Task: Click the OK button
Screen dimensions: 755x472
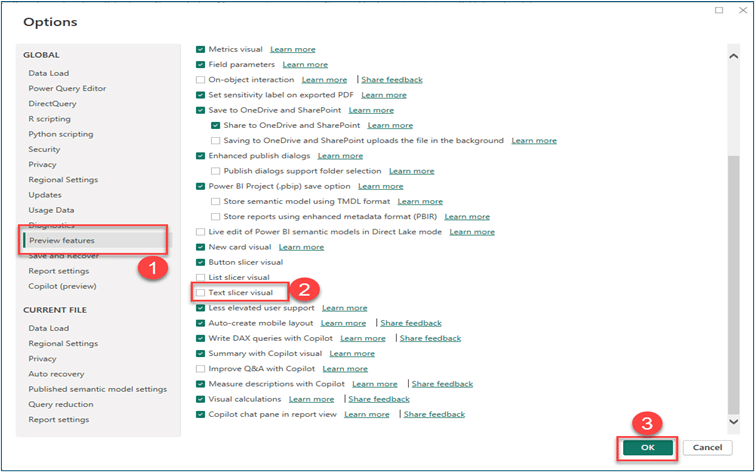Action: coord(647,447)
